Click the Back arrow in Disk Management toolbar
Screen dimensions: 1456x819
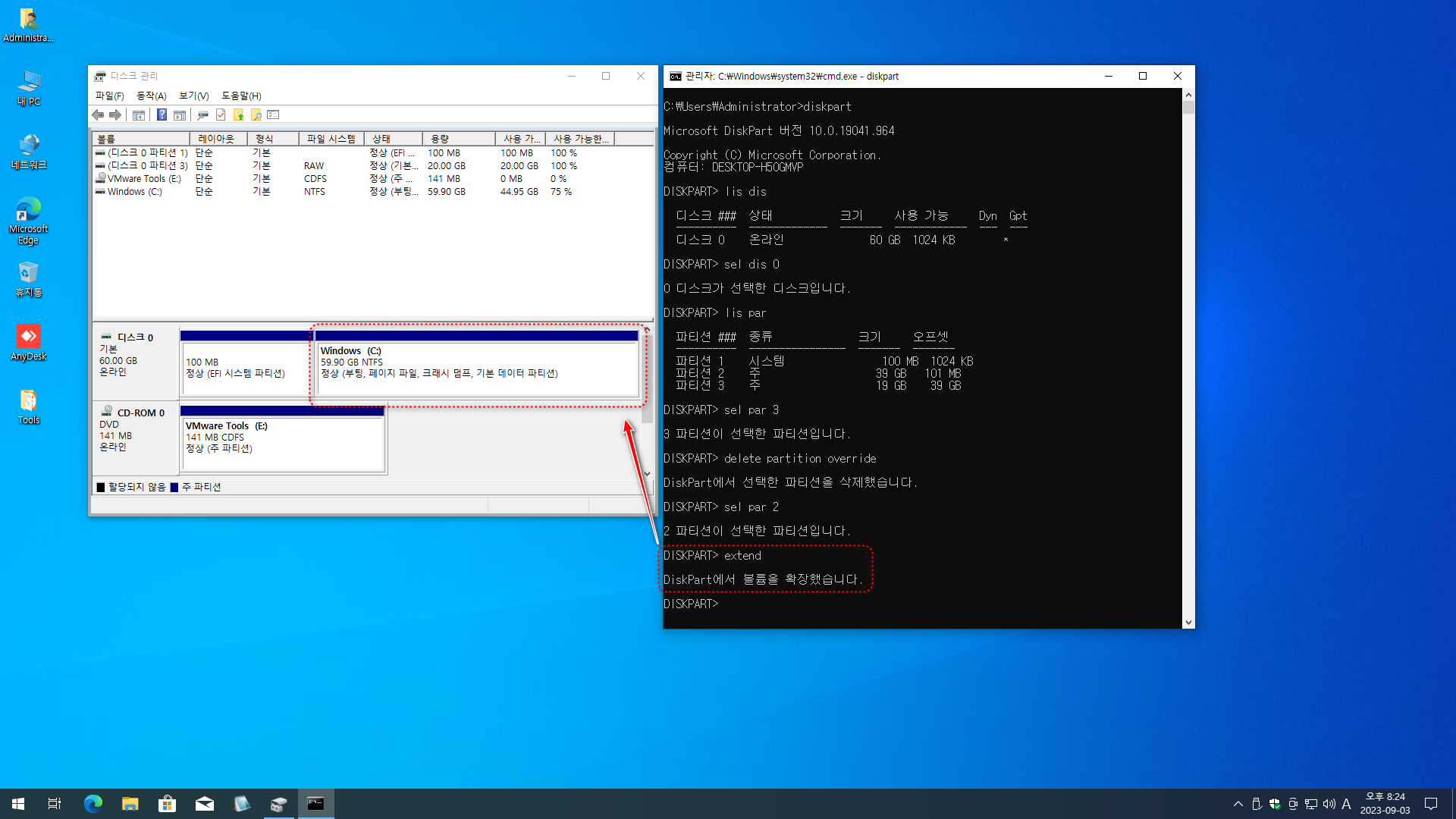98,115
